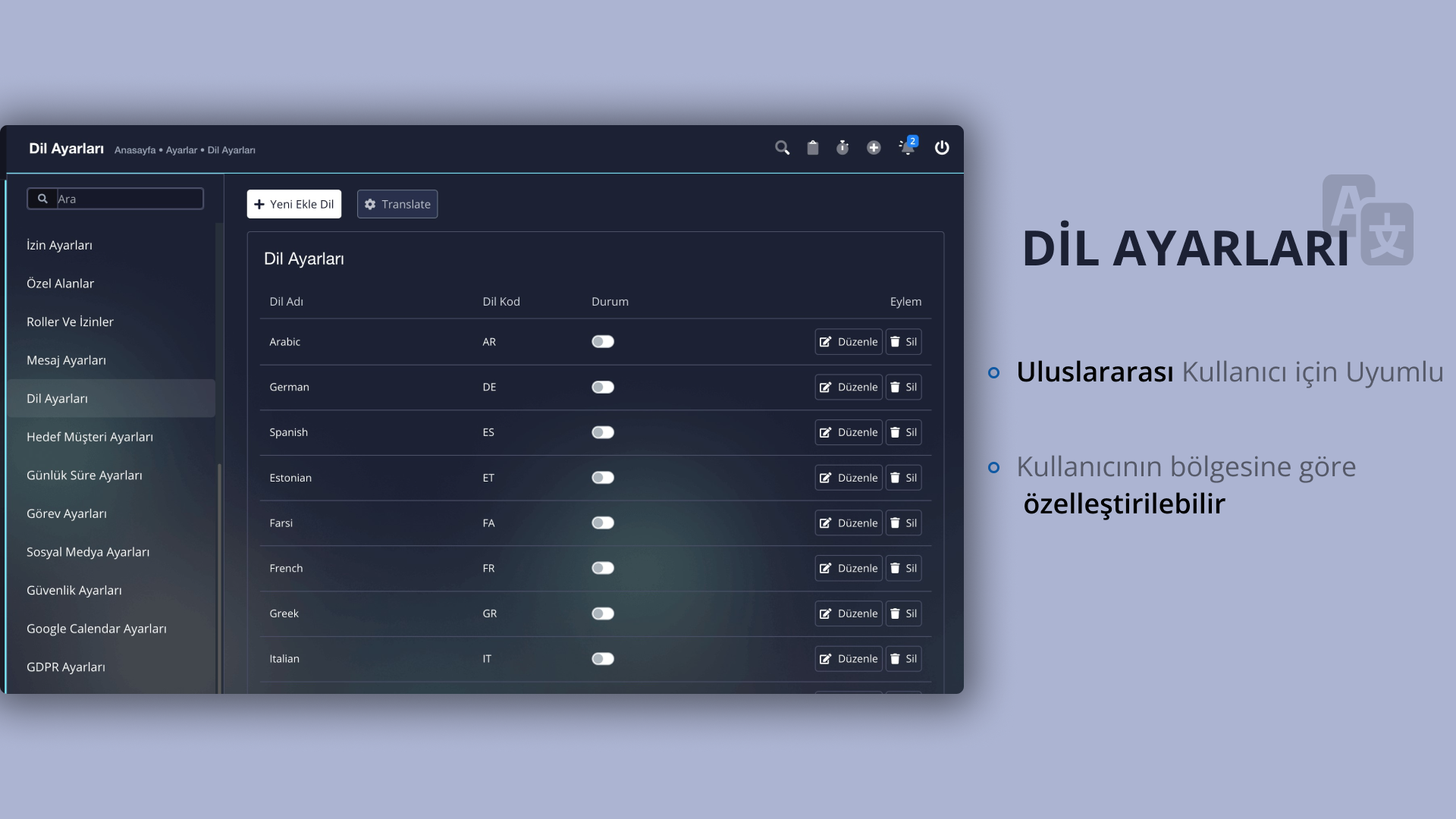The height and width of the screenshot is (819, 1456).
Task: Click trash Sil button for Arabic
Action: point(903,342)
